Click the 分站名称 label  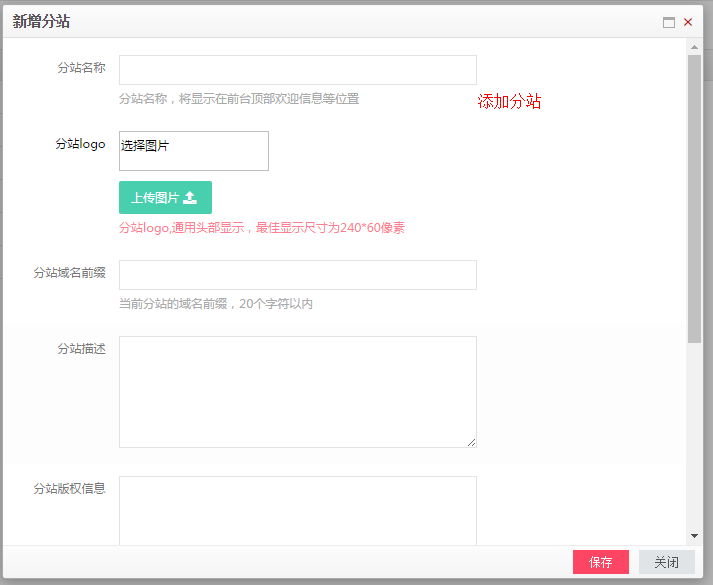click(x=81, y=68)
